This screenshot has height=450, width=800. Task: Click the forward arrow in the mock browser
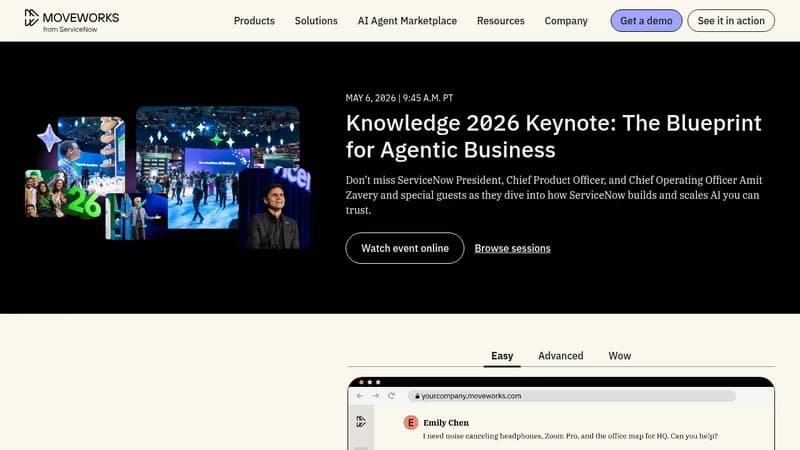tap(376, 396)
